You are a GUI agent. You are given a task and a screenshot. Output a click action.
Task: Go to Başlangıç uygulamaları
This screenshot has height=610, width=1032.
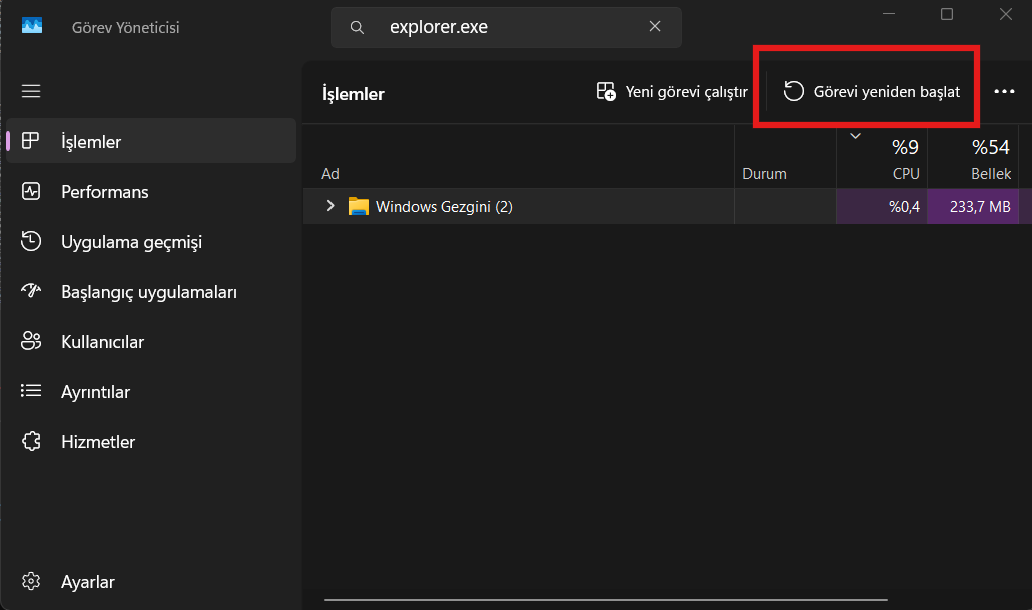pyautogui.click(x=151, y=292)
